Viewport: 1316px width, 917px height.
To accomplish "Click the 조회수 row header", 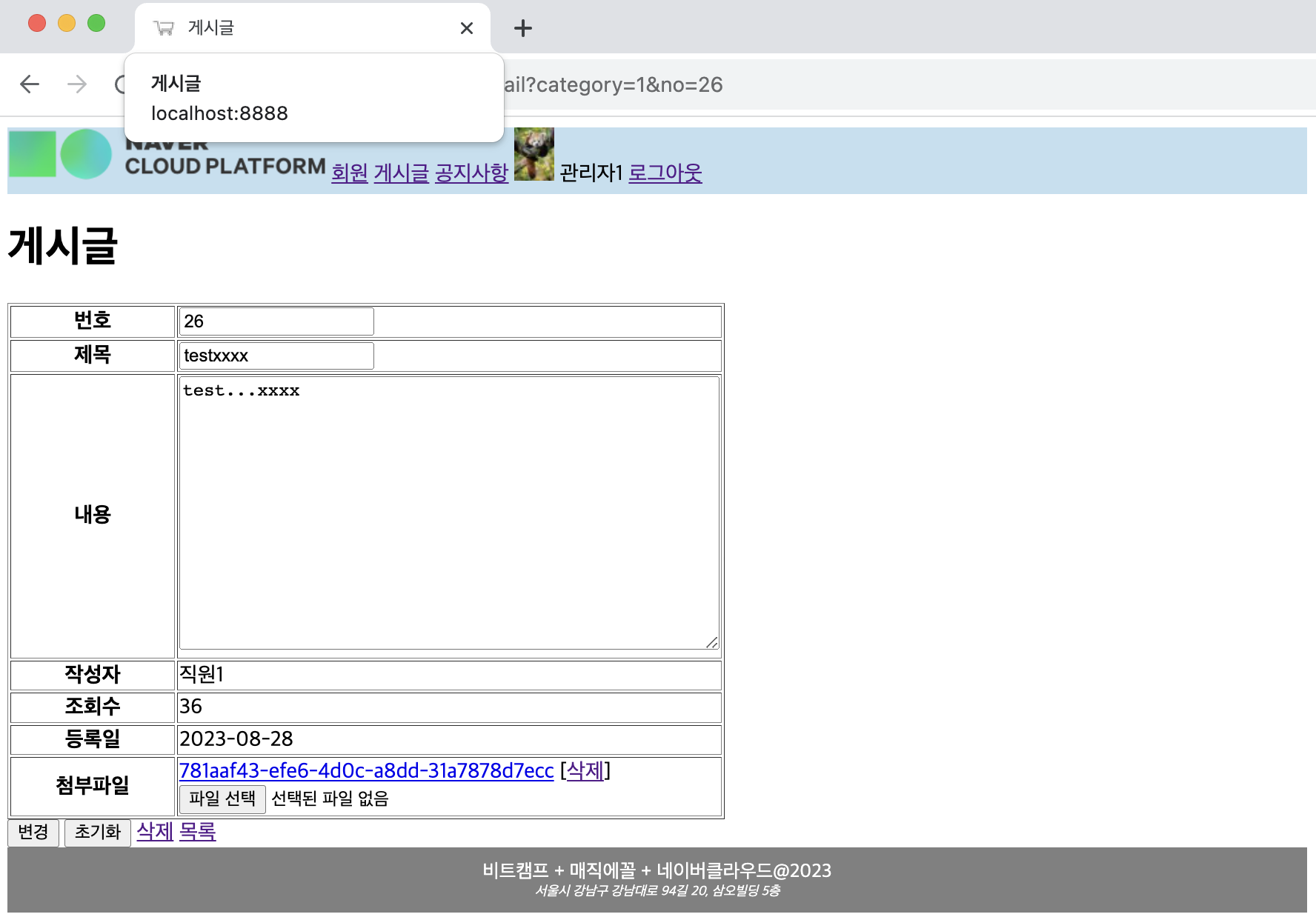I will pyautogui.click(x=93, y=708).
